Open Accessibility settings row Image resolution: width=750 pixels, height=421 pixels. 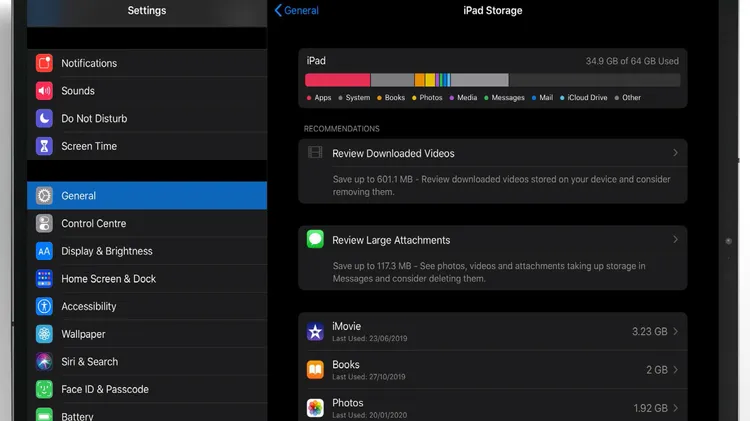coord(147,306)
